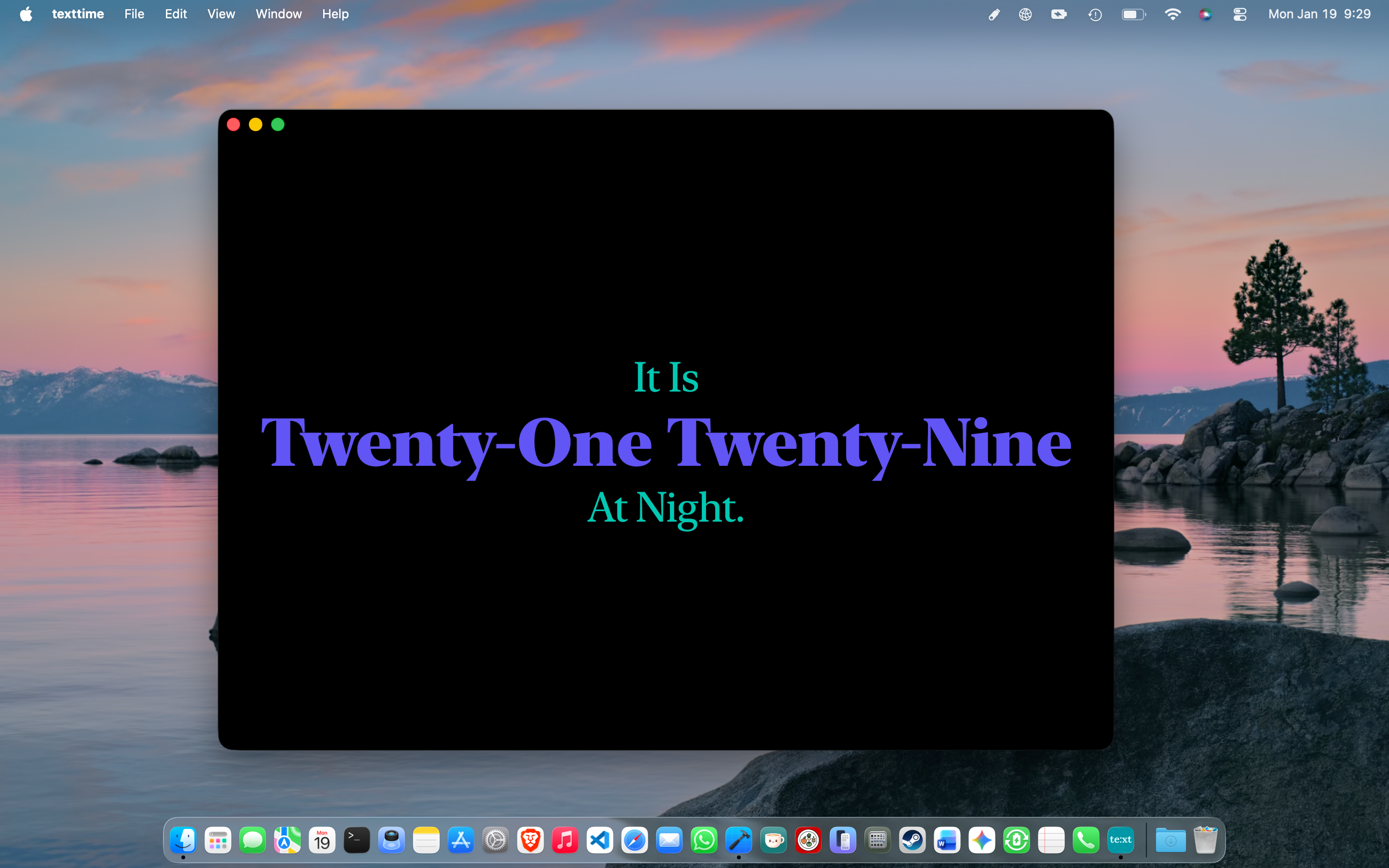The height and width of the screenshot is (868, 1389).
Task: Activate Siri from the menu bar
Action: [1205, 14]
